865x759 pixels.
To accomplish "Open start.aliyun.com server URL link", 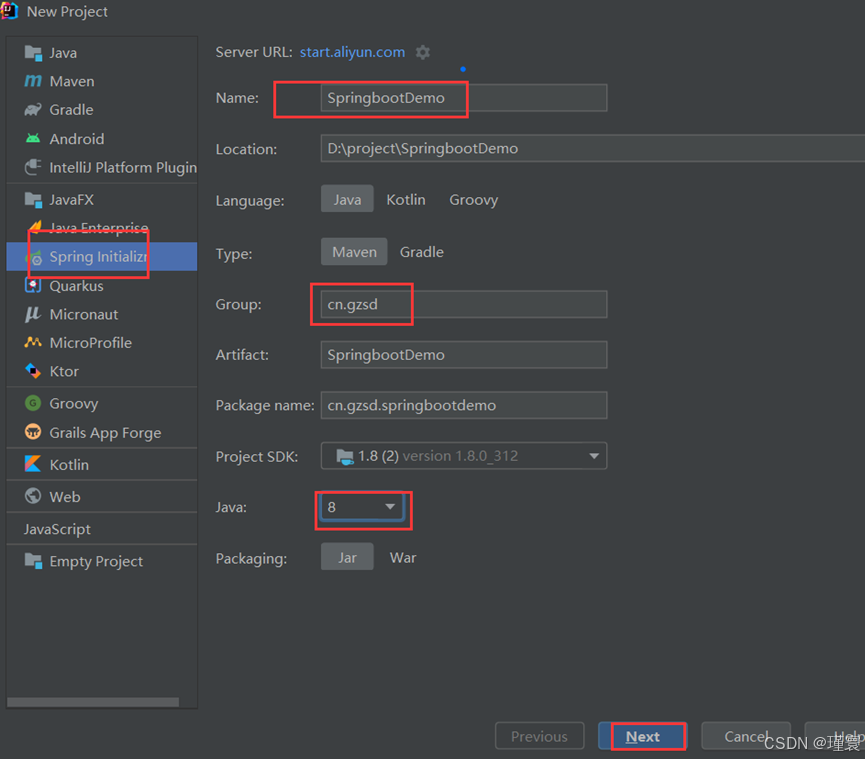I will [x=352, y=52].
